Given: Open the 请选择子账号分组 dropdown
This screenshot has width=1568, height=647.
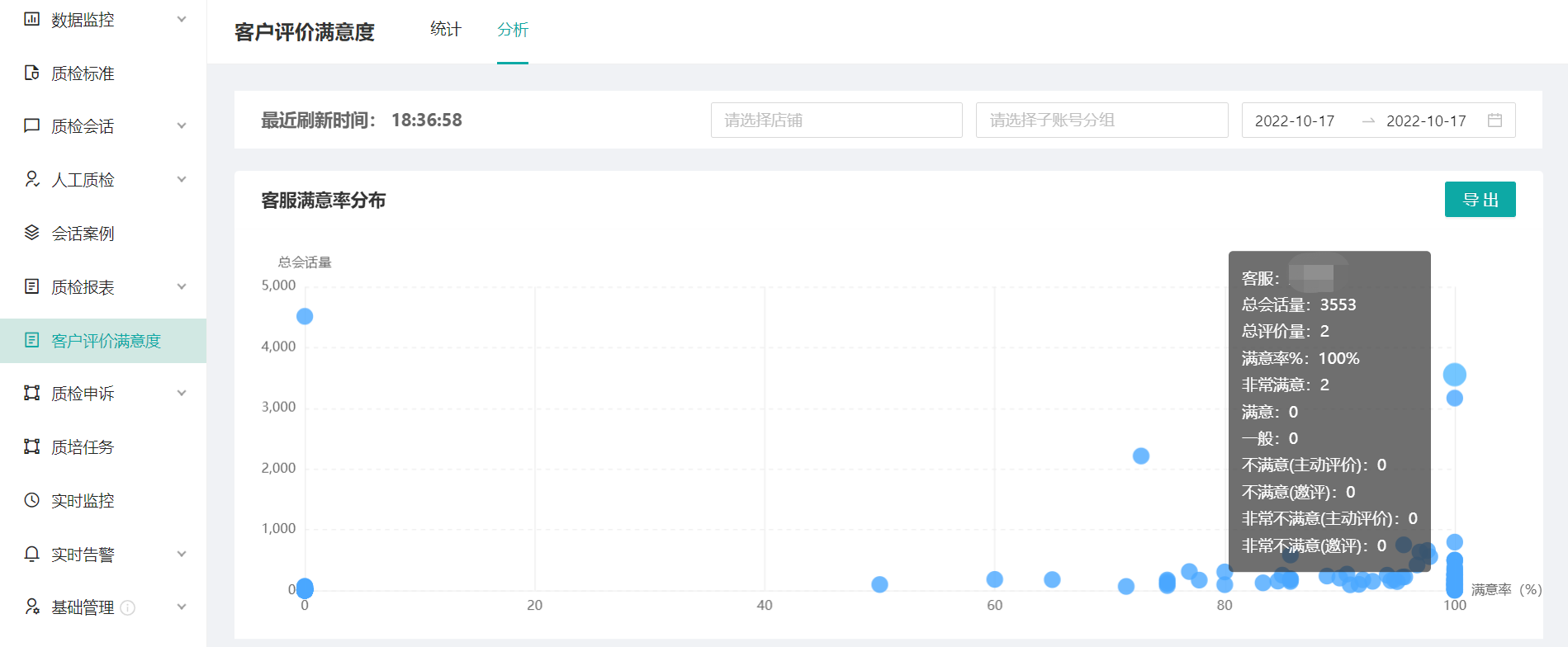Looking at the screenshot, I should point(1102,120).
